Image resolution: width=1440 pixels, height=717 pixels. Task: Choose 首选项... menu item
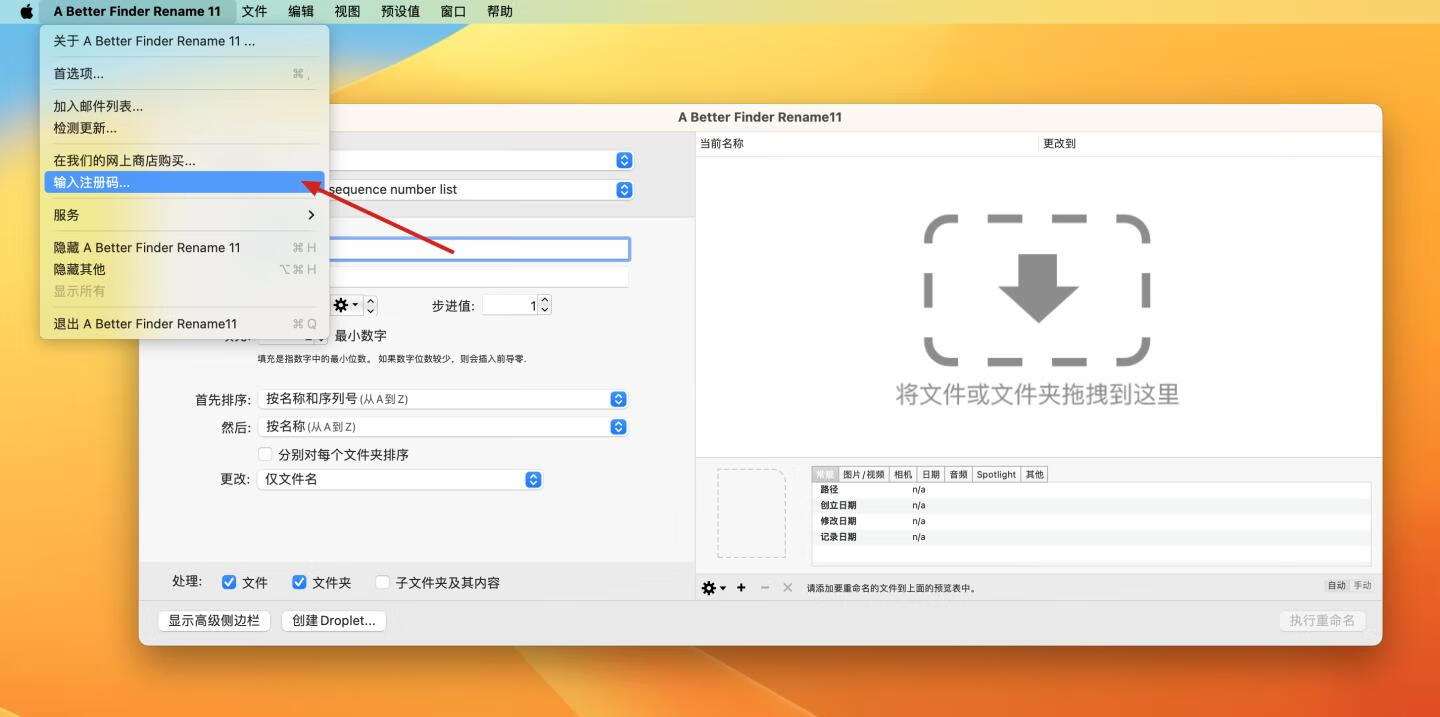click(x=184, y=74)
